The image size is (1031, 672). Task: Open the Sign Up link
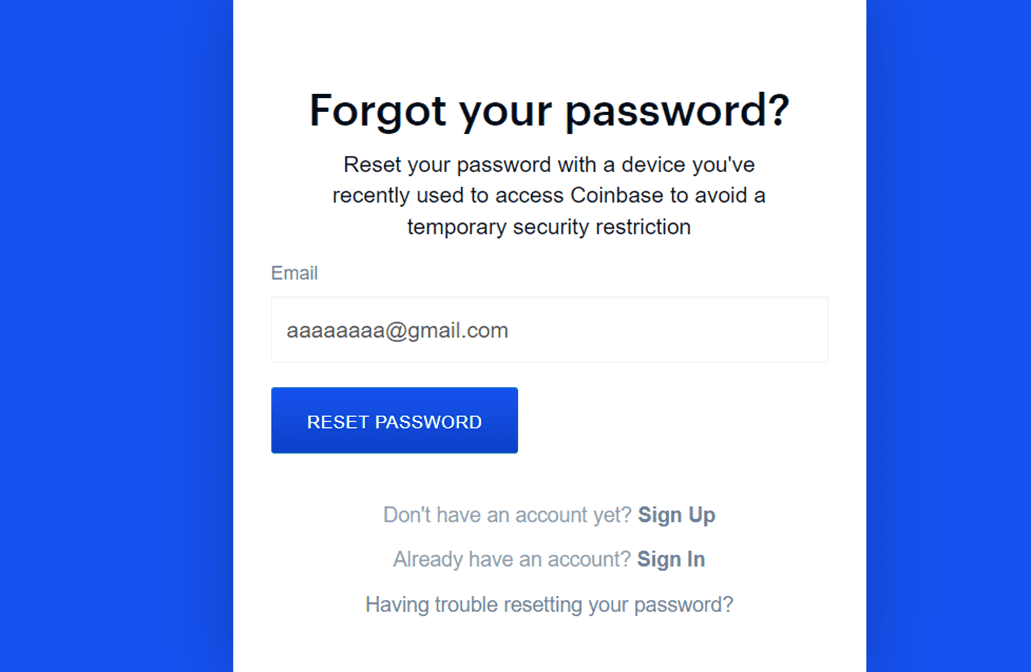pyautogui.click(x=676, y=515)
